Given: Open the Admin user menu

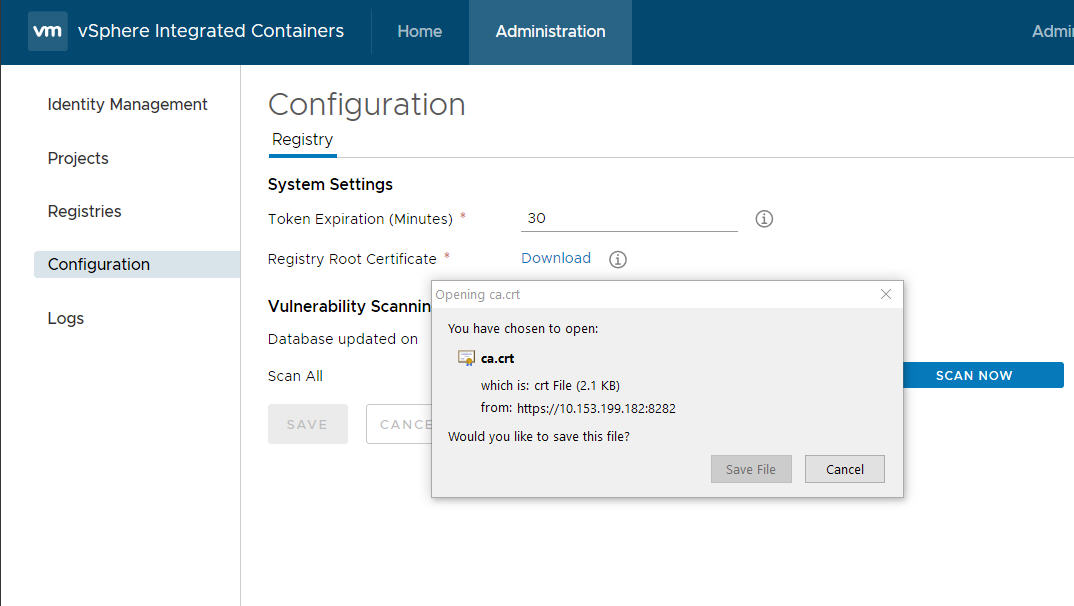Looking at the screenshot, I should click(1052, 31).
